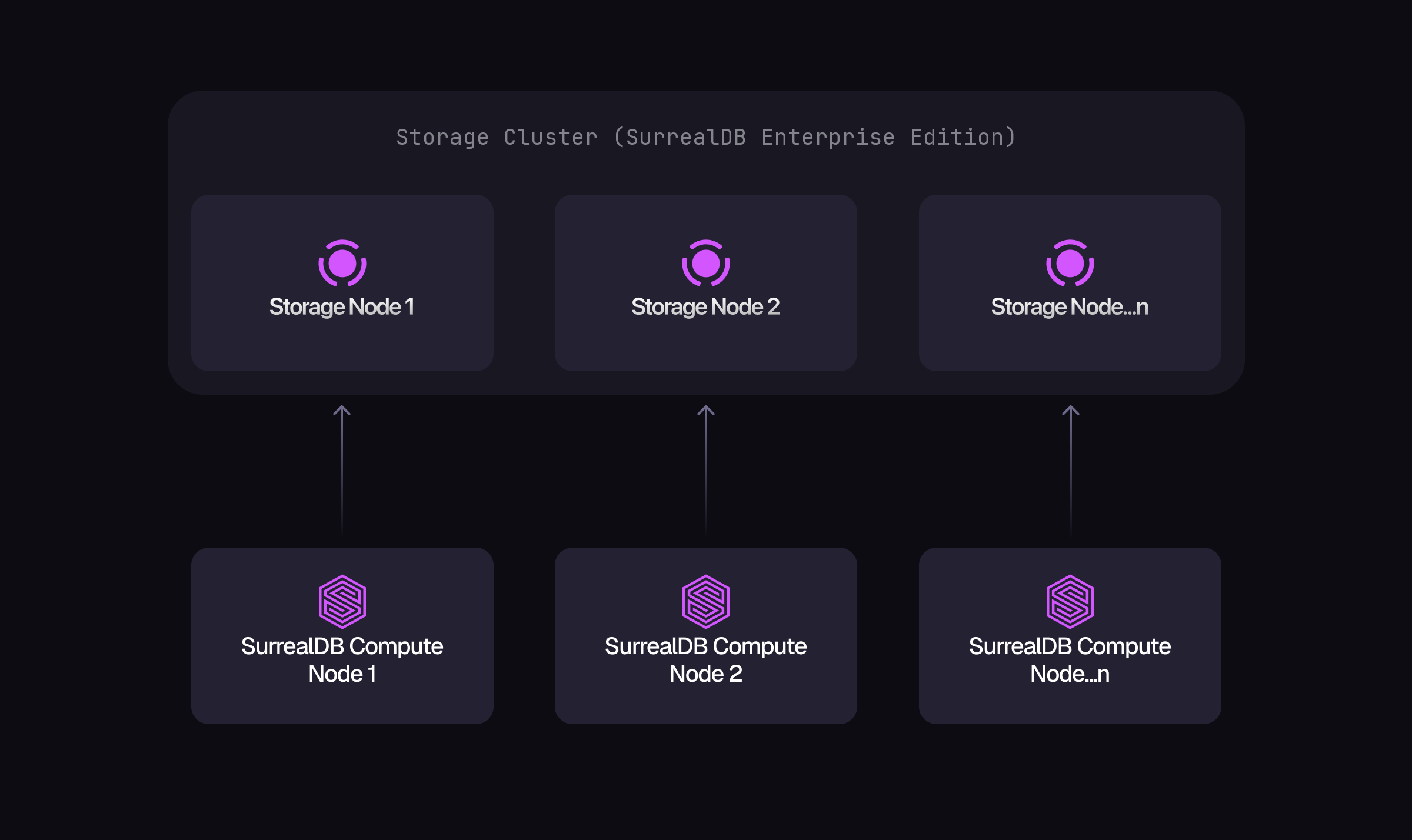Select the "Storage Node 1" label
1412x840 pixels.
click(342, 307)
